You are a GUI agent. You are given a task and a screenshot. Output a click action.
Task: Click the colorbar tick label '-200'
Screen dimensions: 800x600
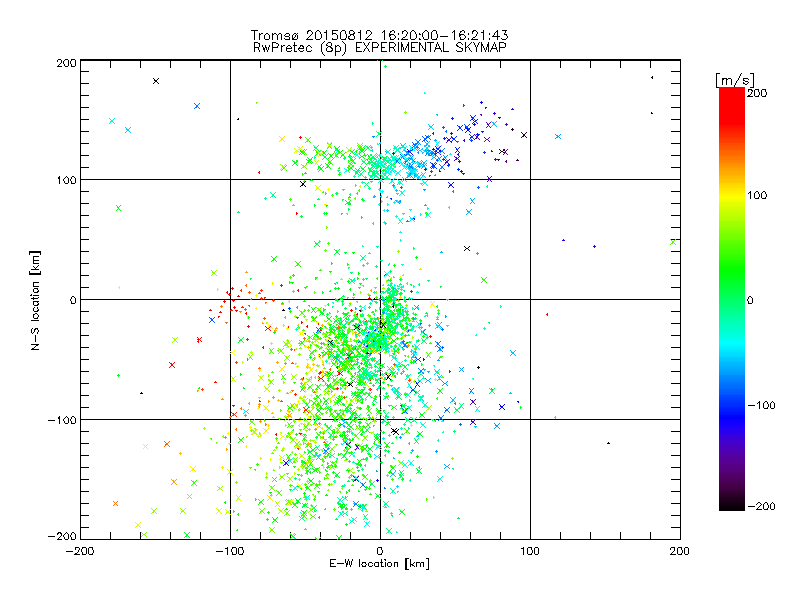tap(761, 506)
